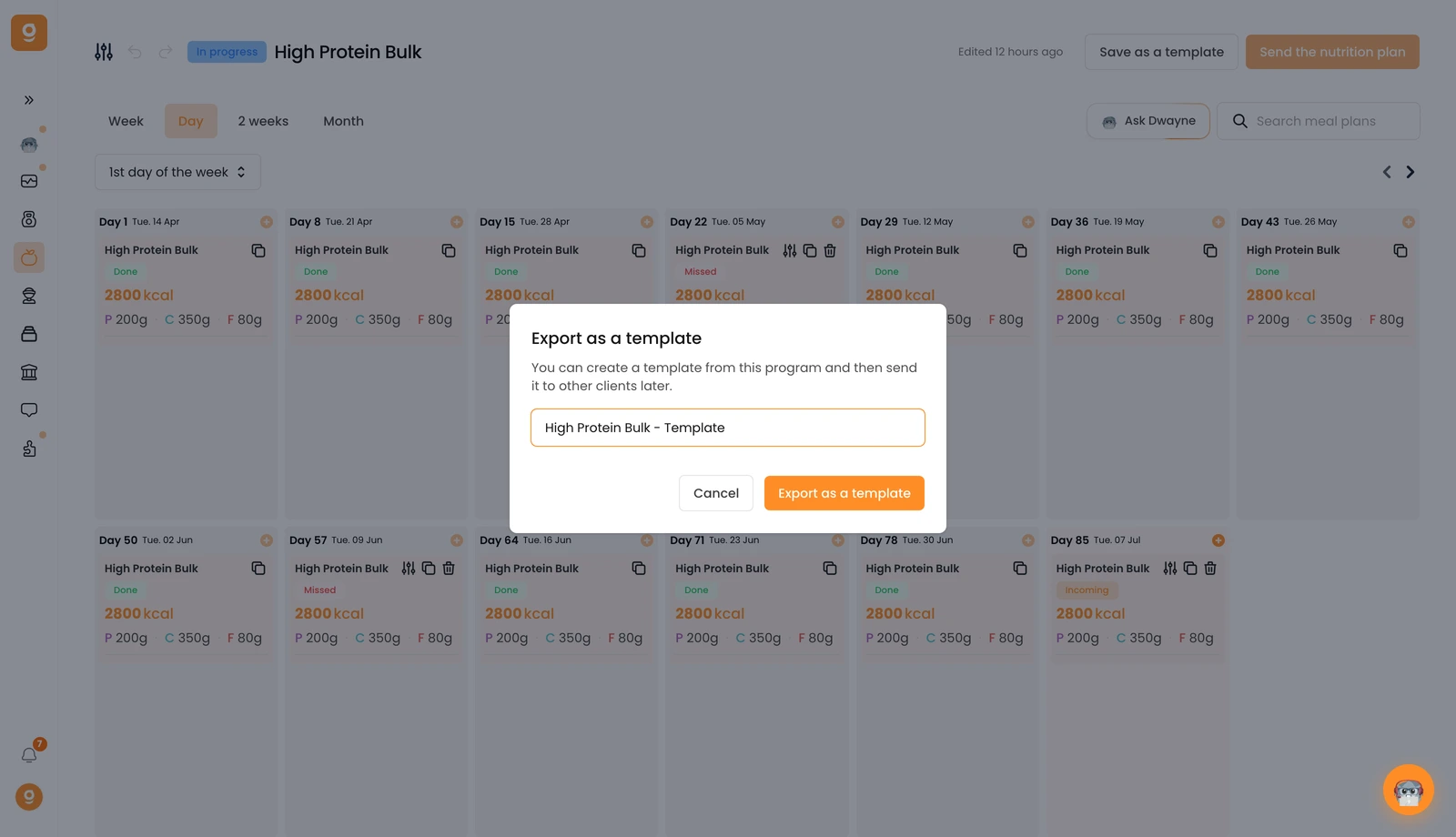Open the nutrition apple icon in sidebar
1456x837 pixels.
(29, 257)
